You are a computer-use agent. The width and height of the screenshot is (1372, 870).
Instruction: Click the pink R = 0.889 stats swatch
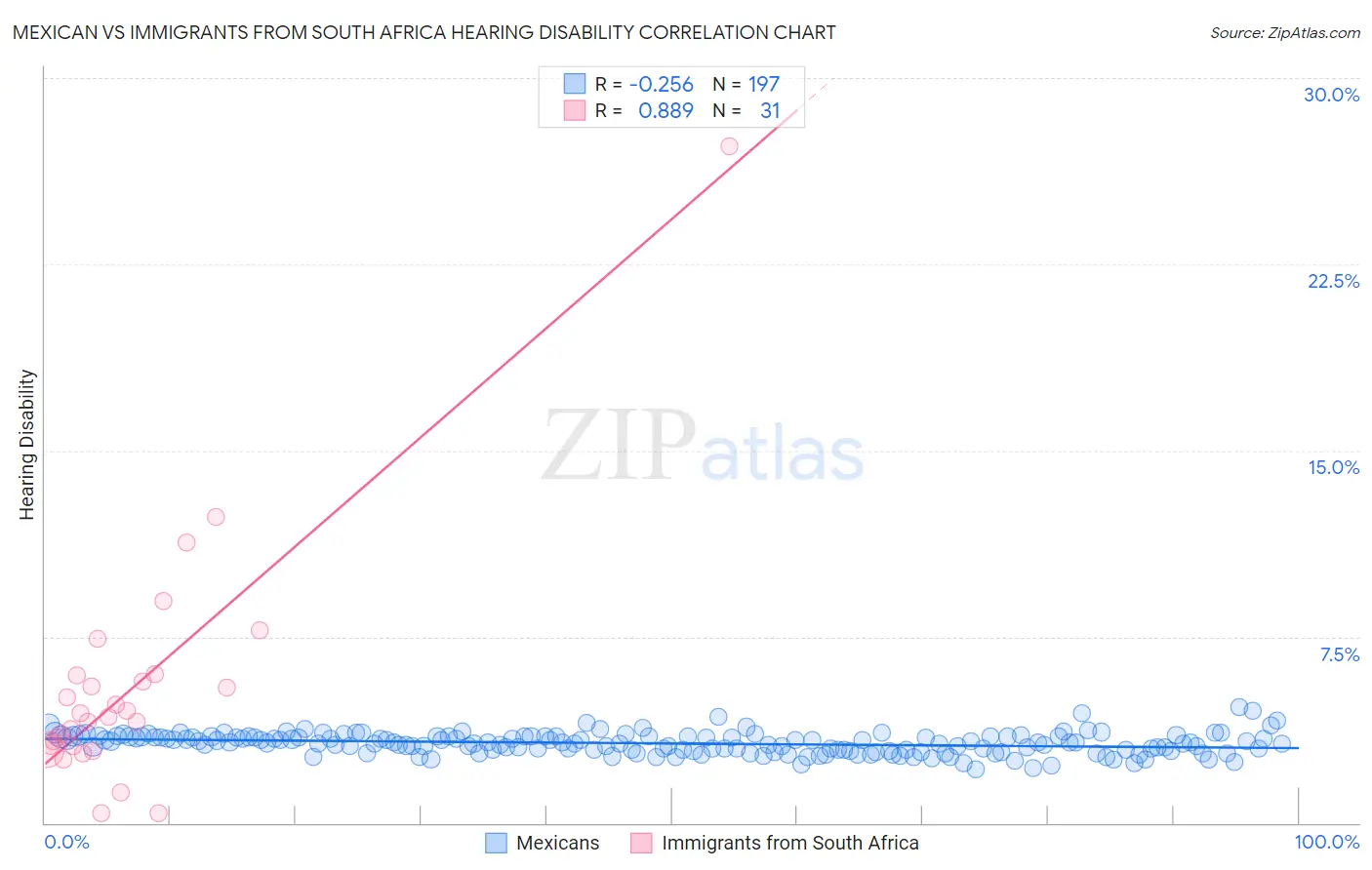[574, 110]
